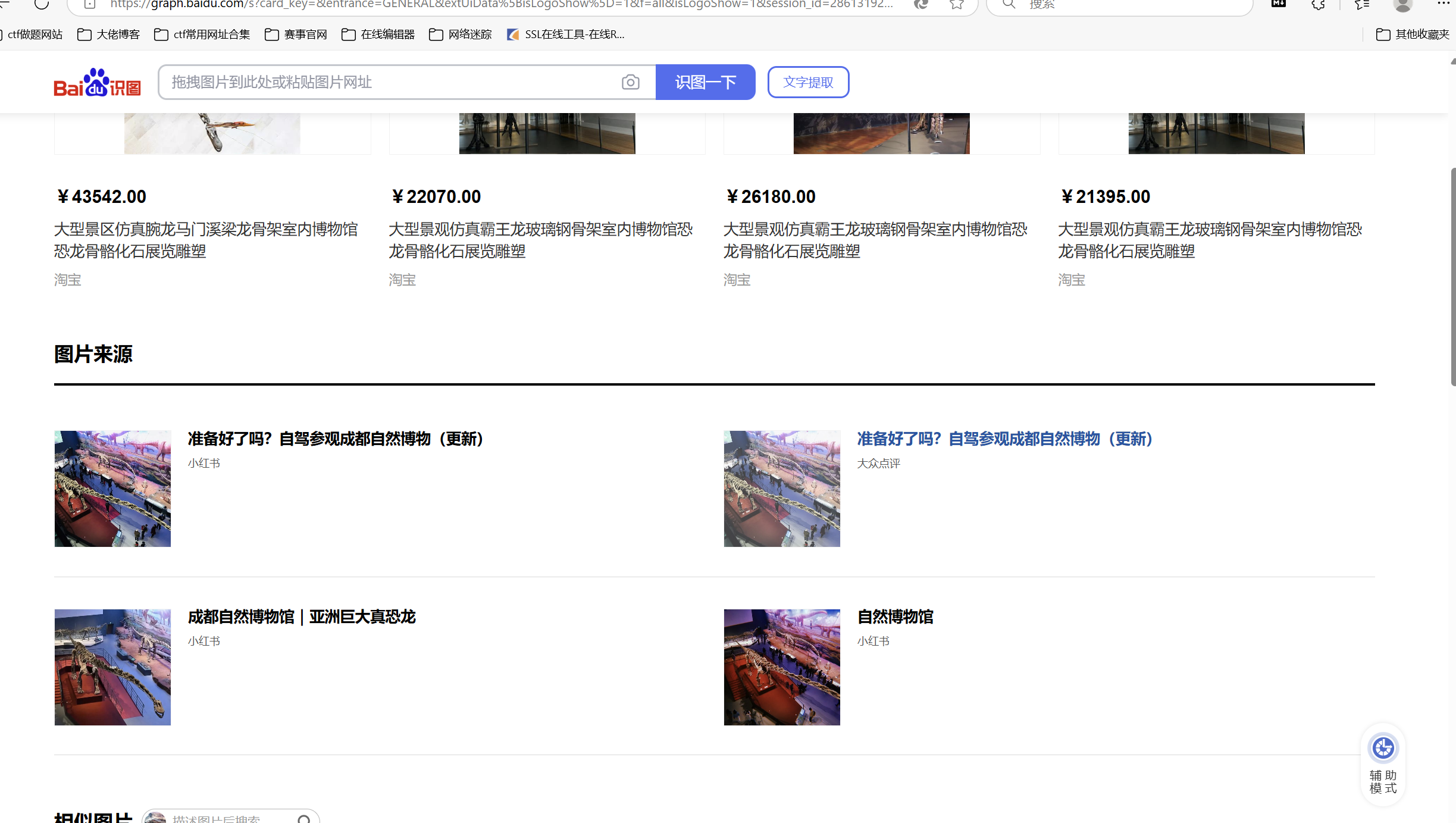Screen dimensions: 1456x823
Task: Click the site info icon in address bar
Action: click(90, 5)
